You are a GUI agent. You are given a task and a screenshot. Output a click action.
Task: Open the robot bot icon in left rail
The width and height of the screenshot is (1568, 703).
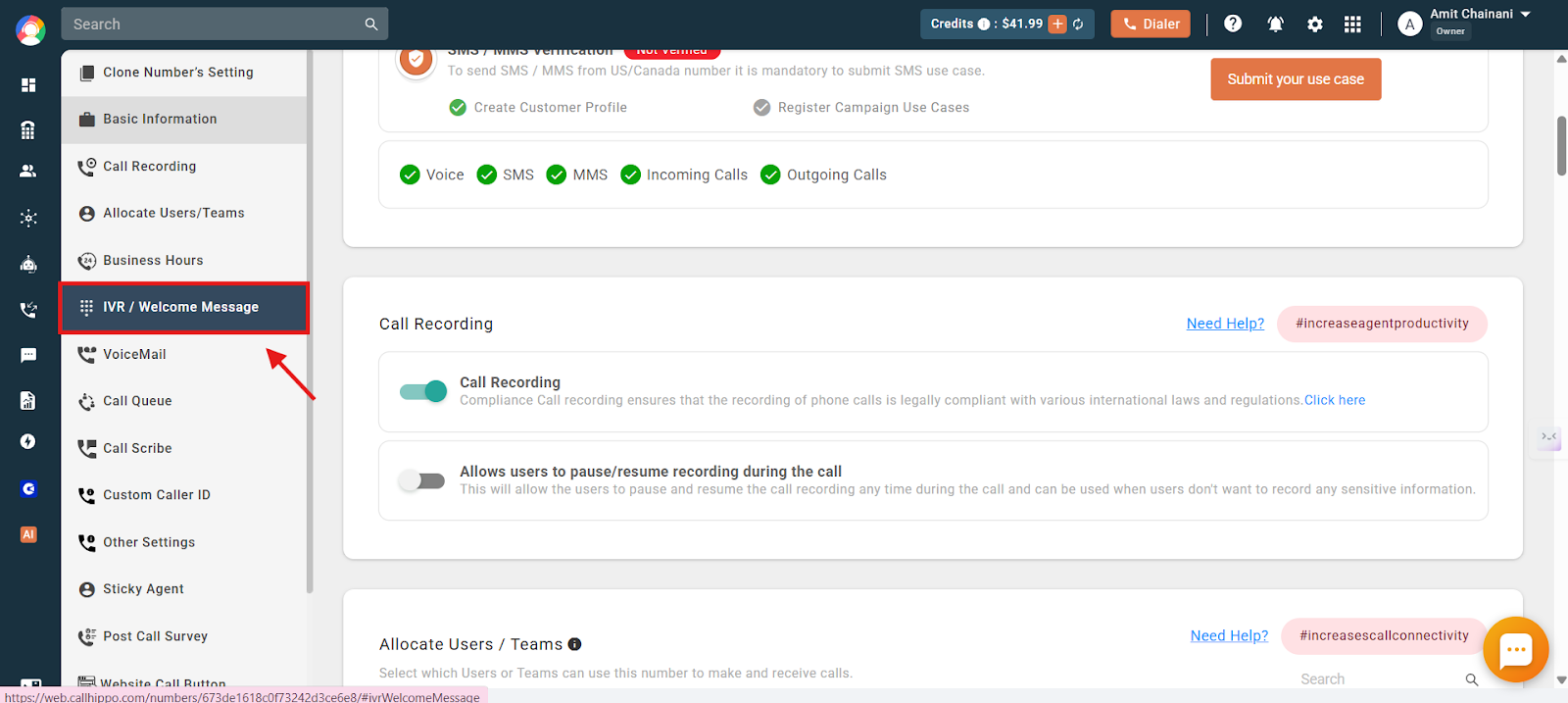28,264
